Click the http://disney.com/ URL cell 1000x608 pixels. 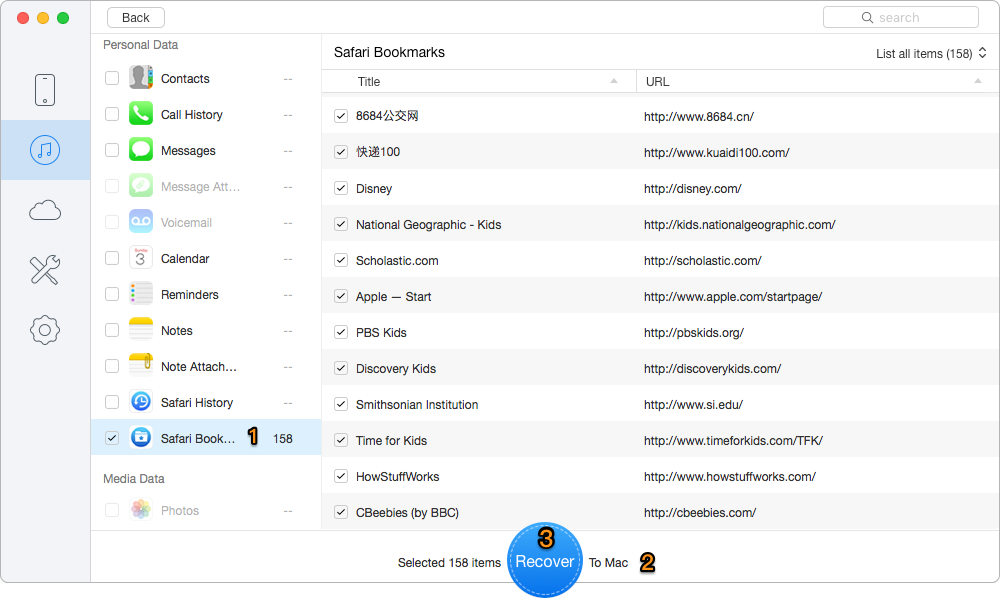click(693, 189)
